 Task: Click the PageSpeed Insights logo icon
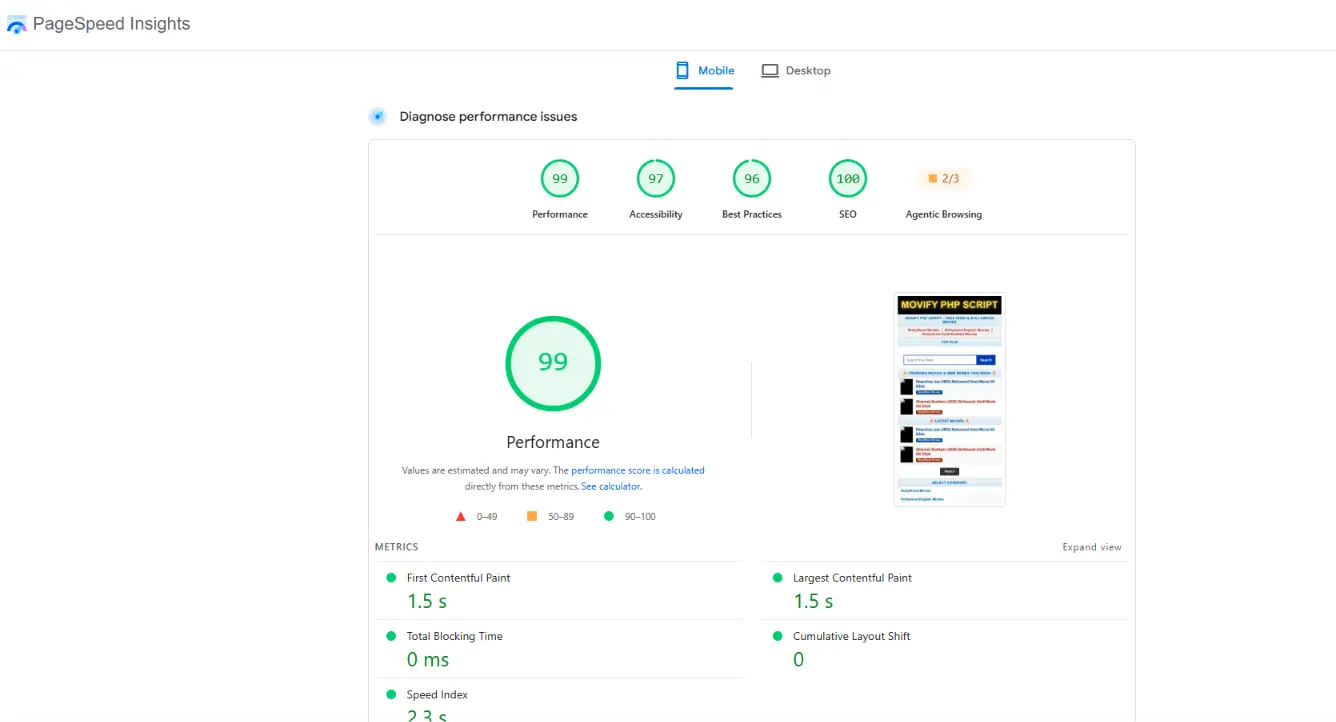tap(16, 24)
